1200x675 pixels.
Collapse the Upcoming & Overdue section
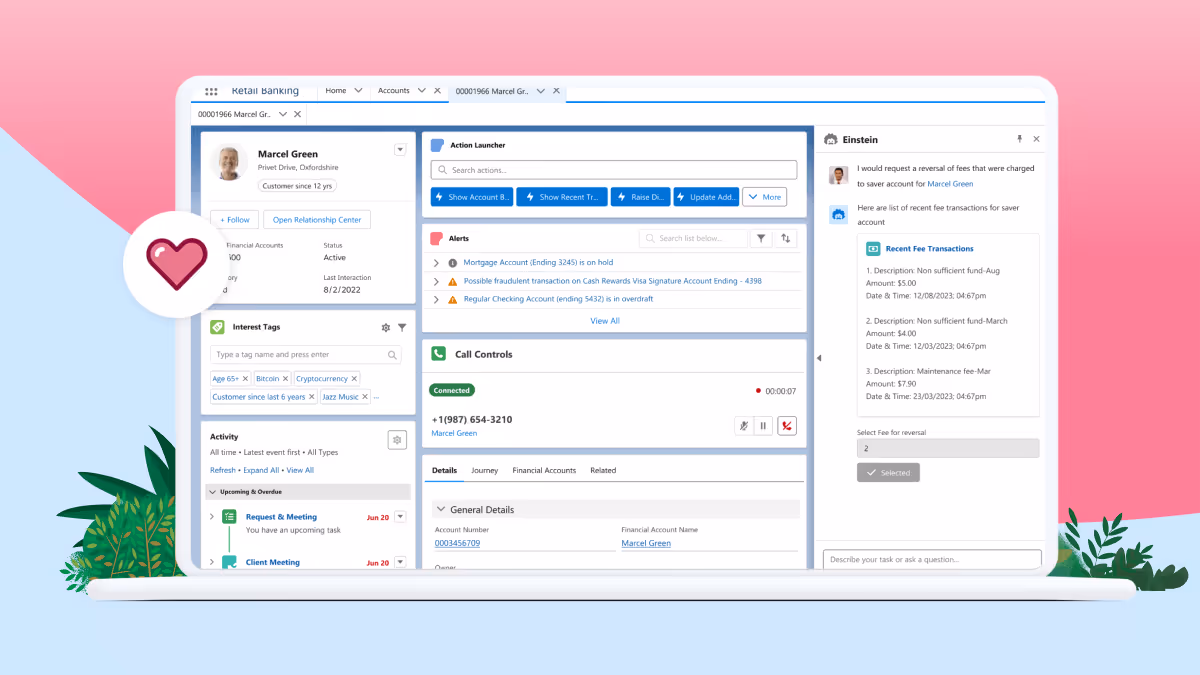tap(212, 492)
